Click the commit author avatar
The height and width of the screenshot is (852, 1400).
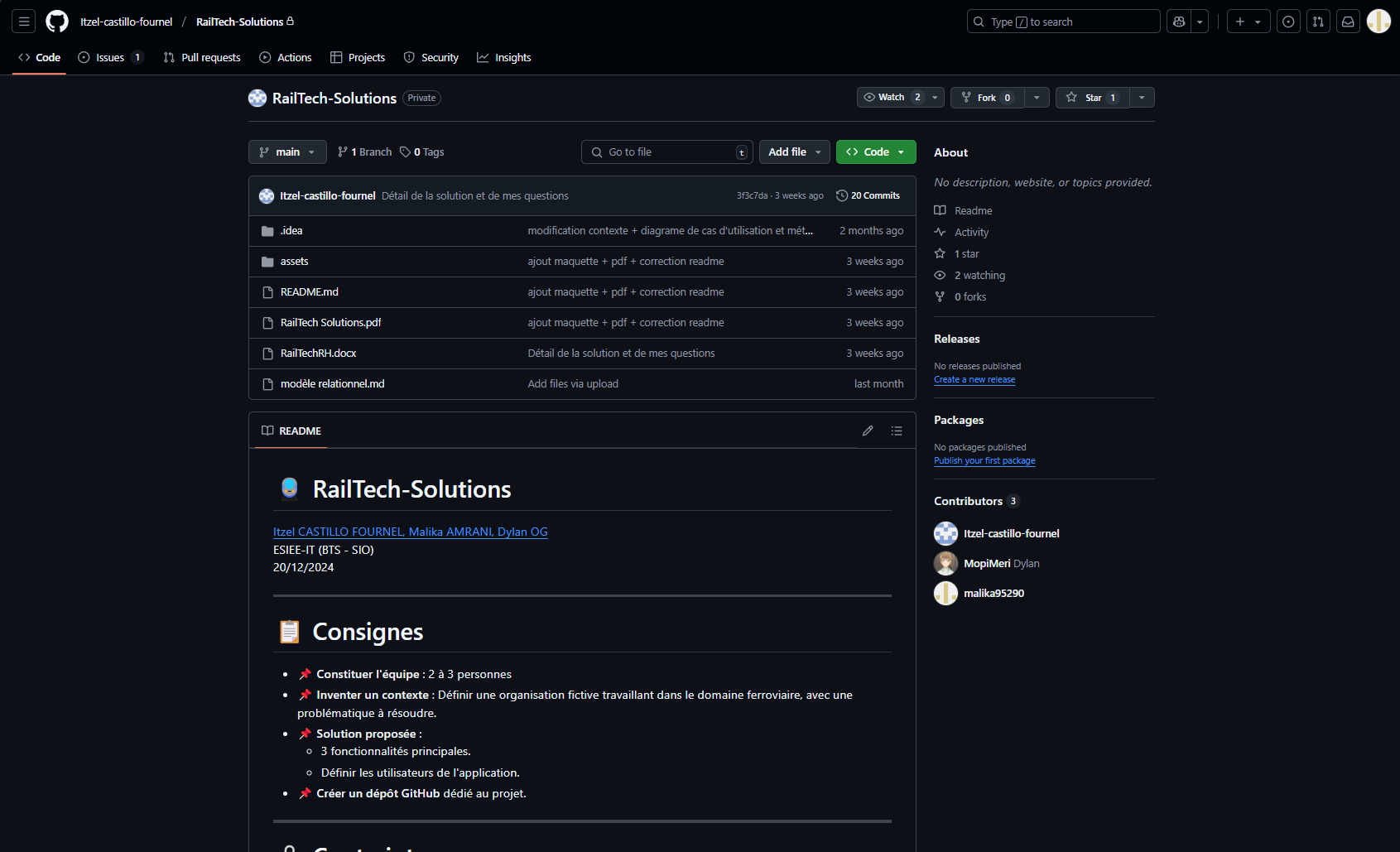267,196
